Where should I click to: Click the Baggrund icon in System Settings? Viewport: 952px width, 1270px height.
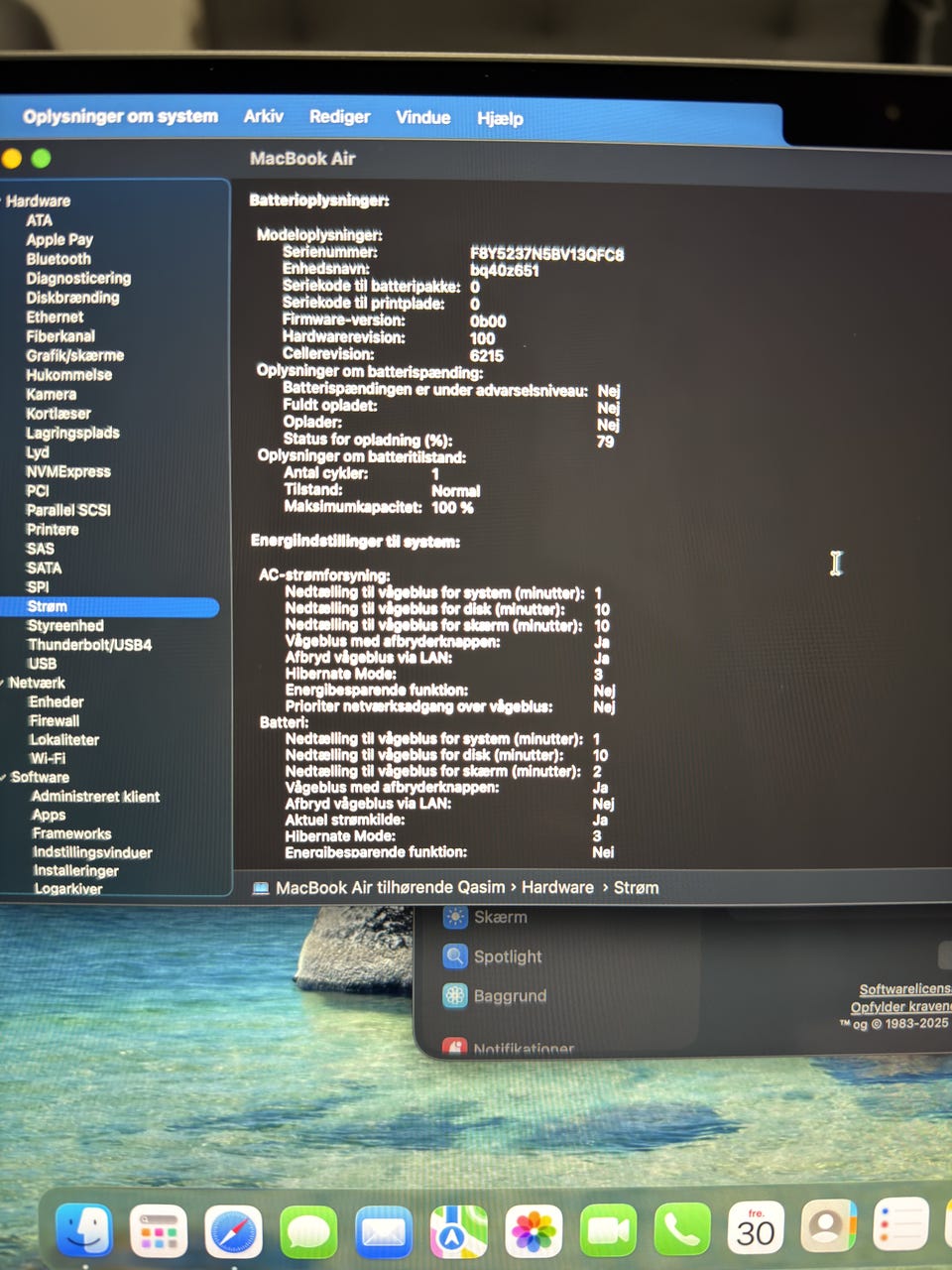tap(455, 995)
